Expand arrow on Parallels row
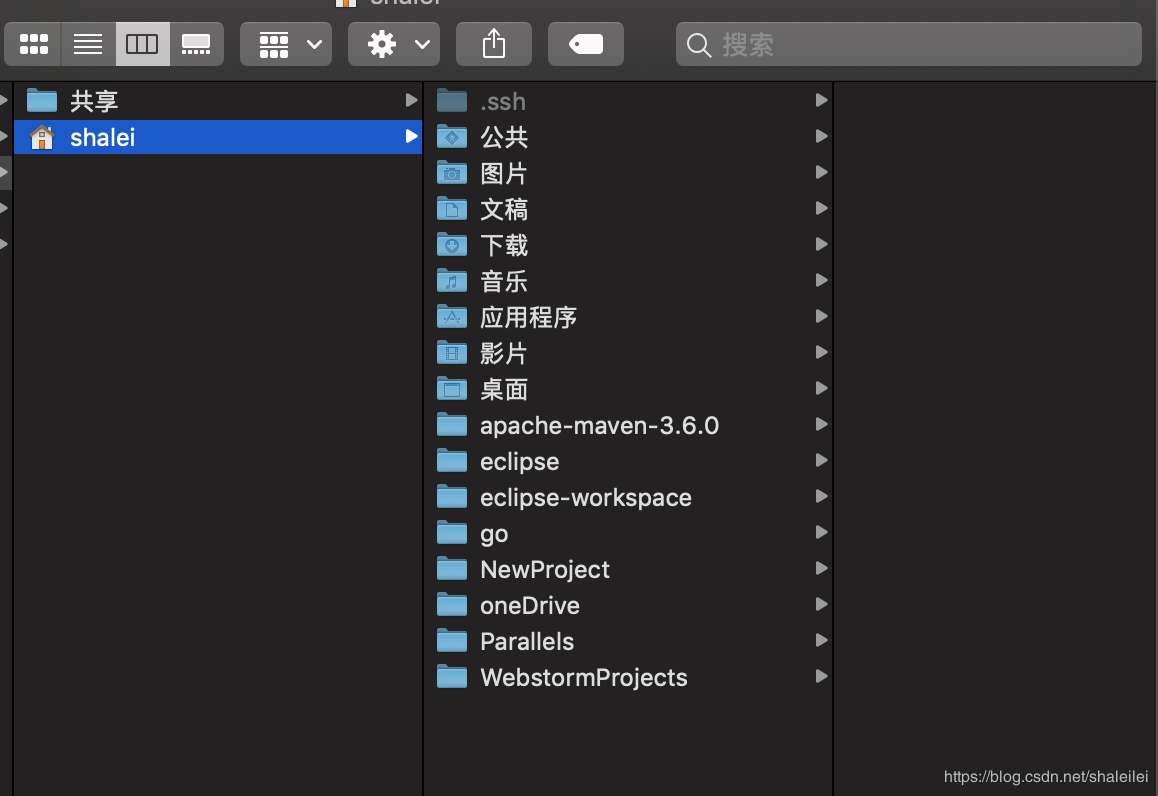1158x796 pixels. [x=821, y=640]
